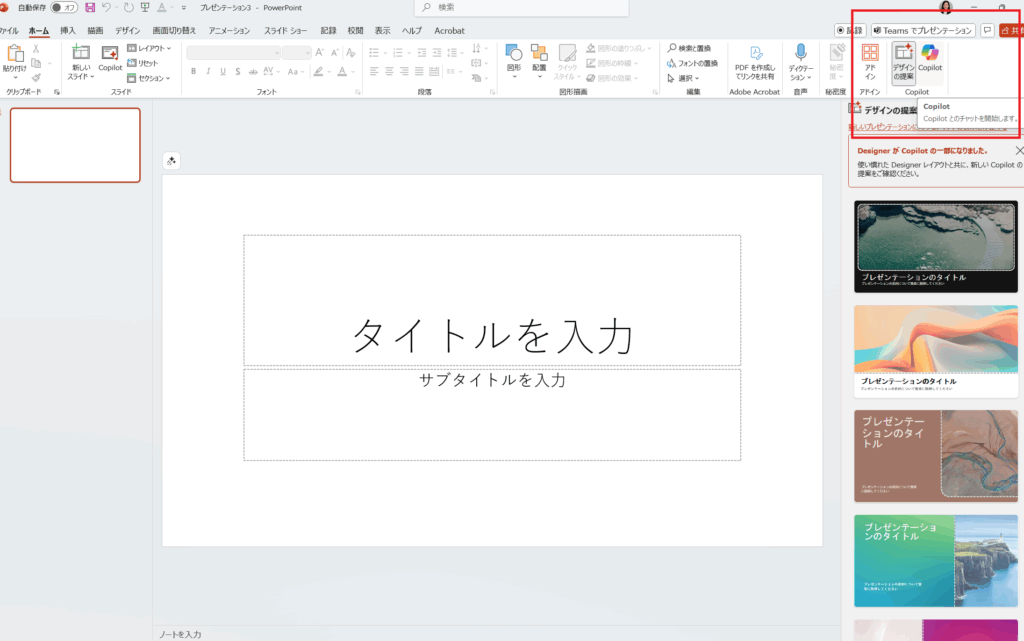This screenshot has width=1024, height=641.
Task: Open the アニメーション ribbon tab
Action: (x=229, y=31)
